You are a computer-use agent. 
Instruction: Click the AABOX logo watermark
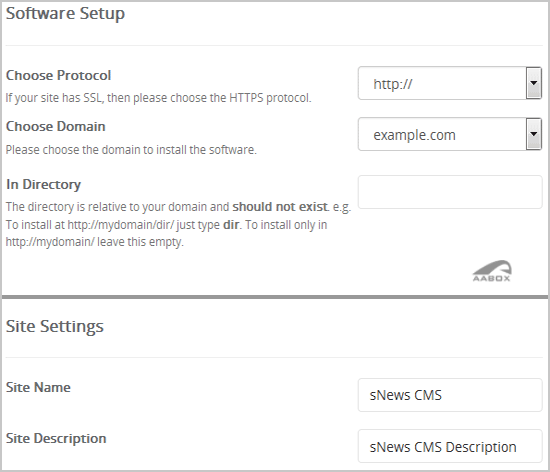[492, 271]
